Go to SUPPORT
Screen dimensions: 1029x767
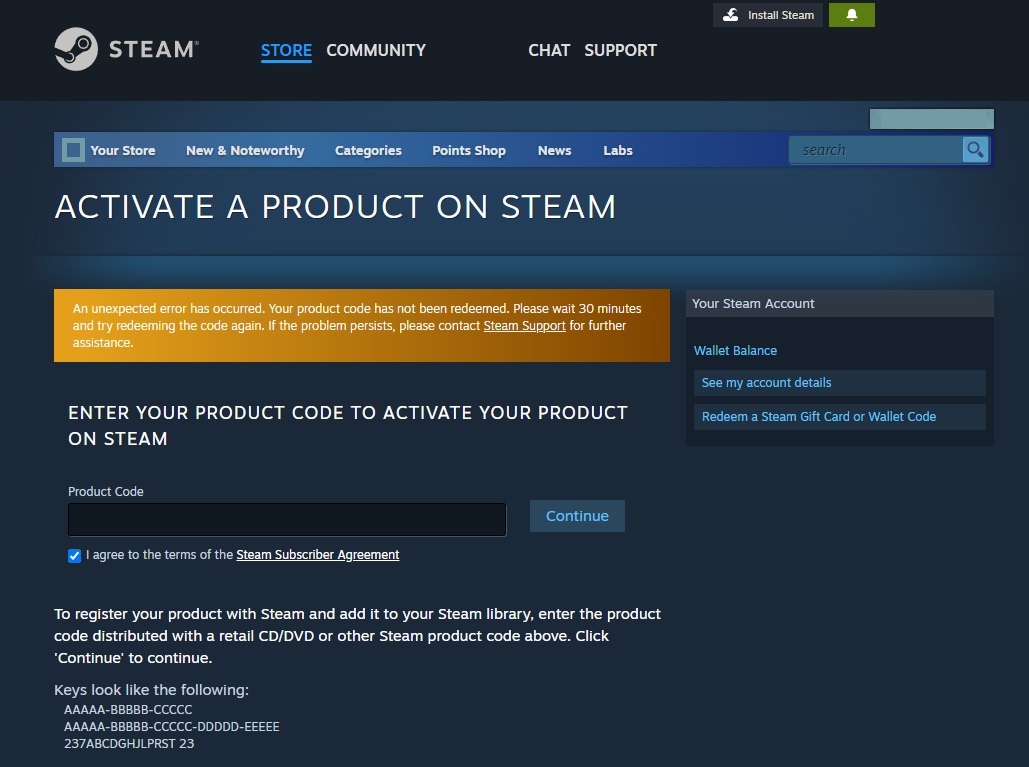coord(620,50)
